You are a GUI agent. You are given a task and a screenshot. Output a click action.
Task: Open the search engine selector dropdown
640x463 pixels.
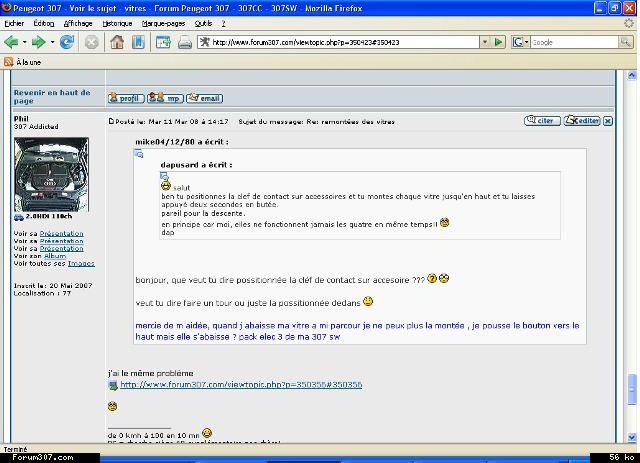point(520,42)
